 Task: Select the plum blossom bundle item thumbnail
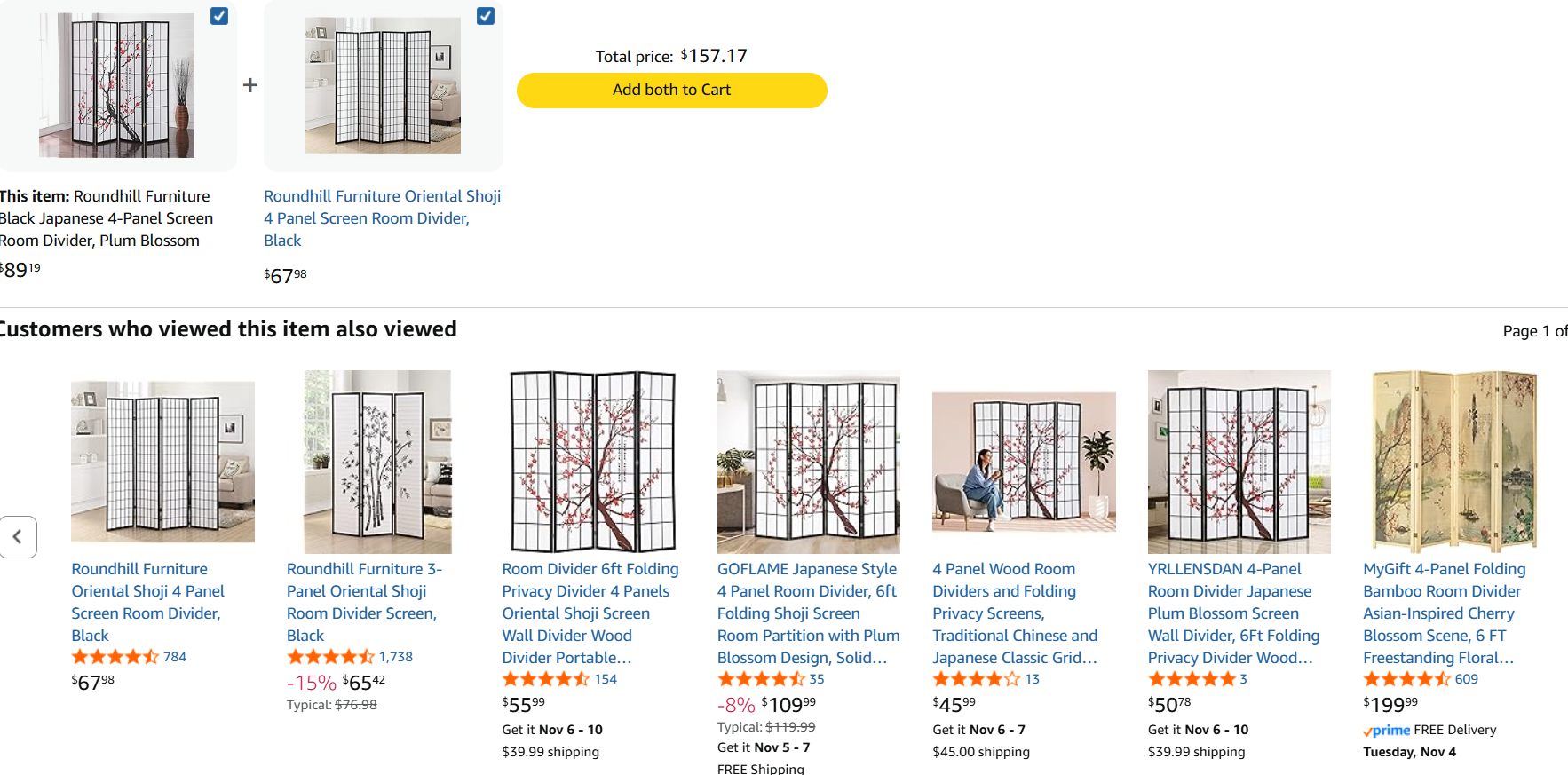[116, 85]
